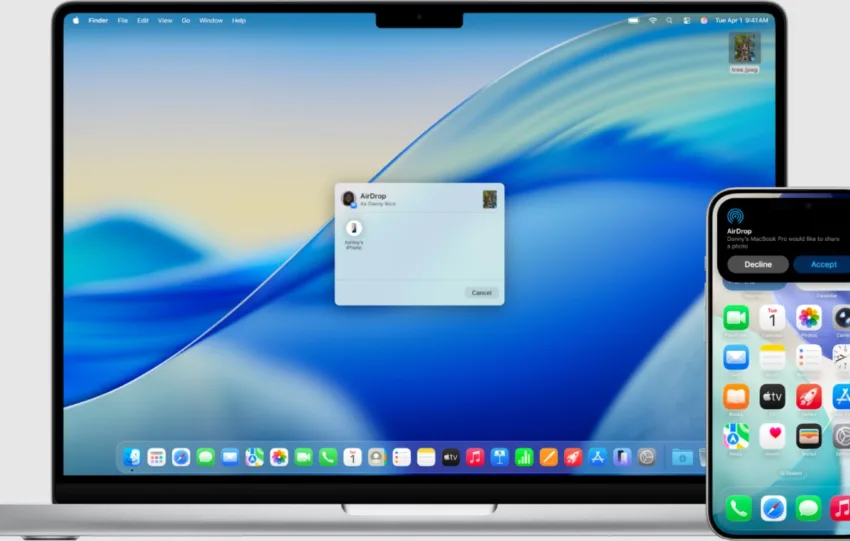Open Photos on the iPhone home screen
The width and height of the screenshot is (850, 541).
809,318
